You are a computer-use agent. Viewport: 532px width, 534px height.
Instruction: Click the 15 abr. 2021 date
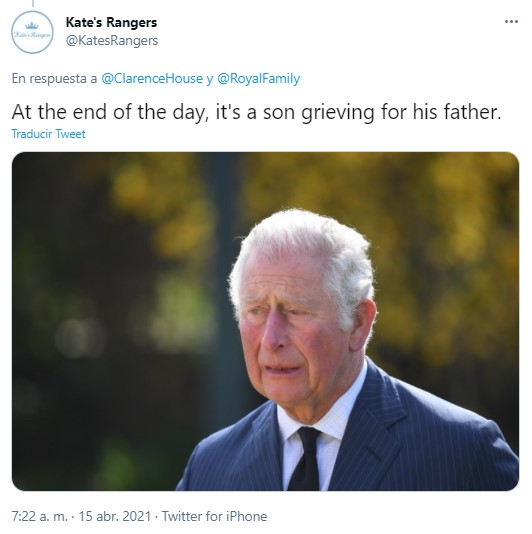[115, 516]
